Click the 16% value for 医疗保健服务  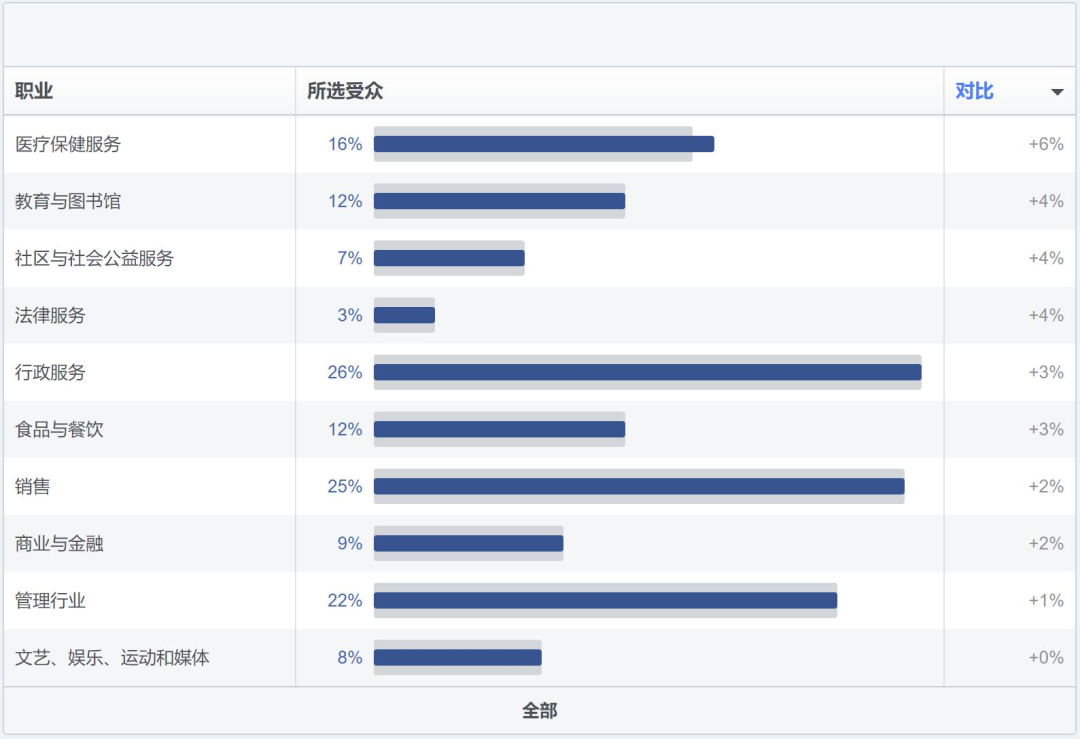[x=345, y=144]
